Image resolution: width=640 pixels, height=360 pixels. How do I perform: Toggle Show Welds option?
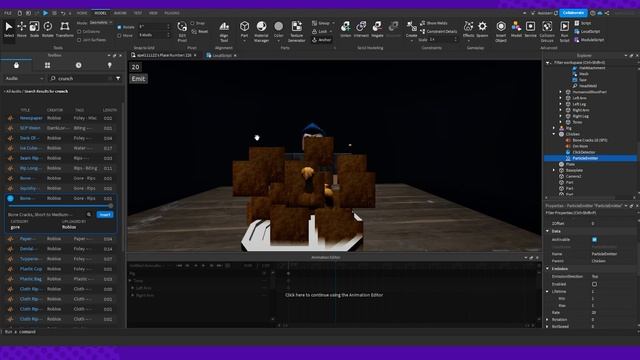(x=433, y=23)
